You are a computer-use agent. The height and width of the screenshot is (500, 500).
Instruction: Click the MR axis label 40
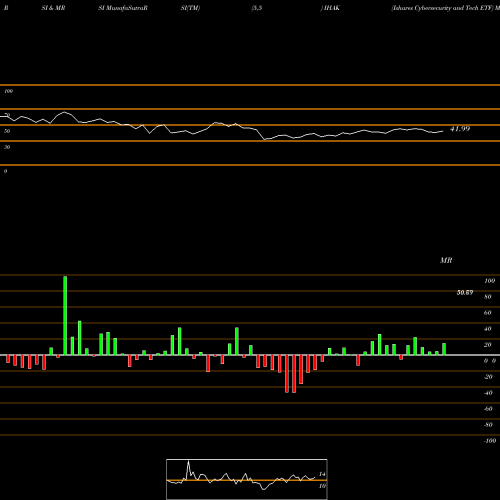tap(488, 329)
